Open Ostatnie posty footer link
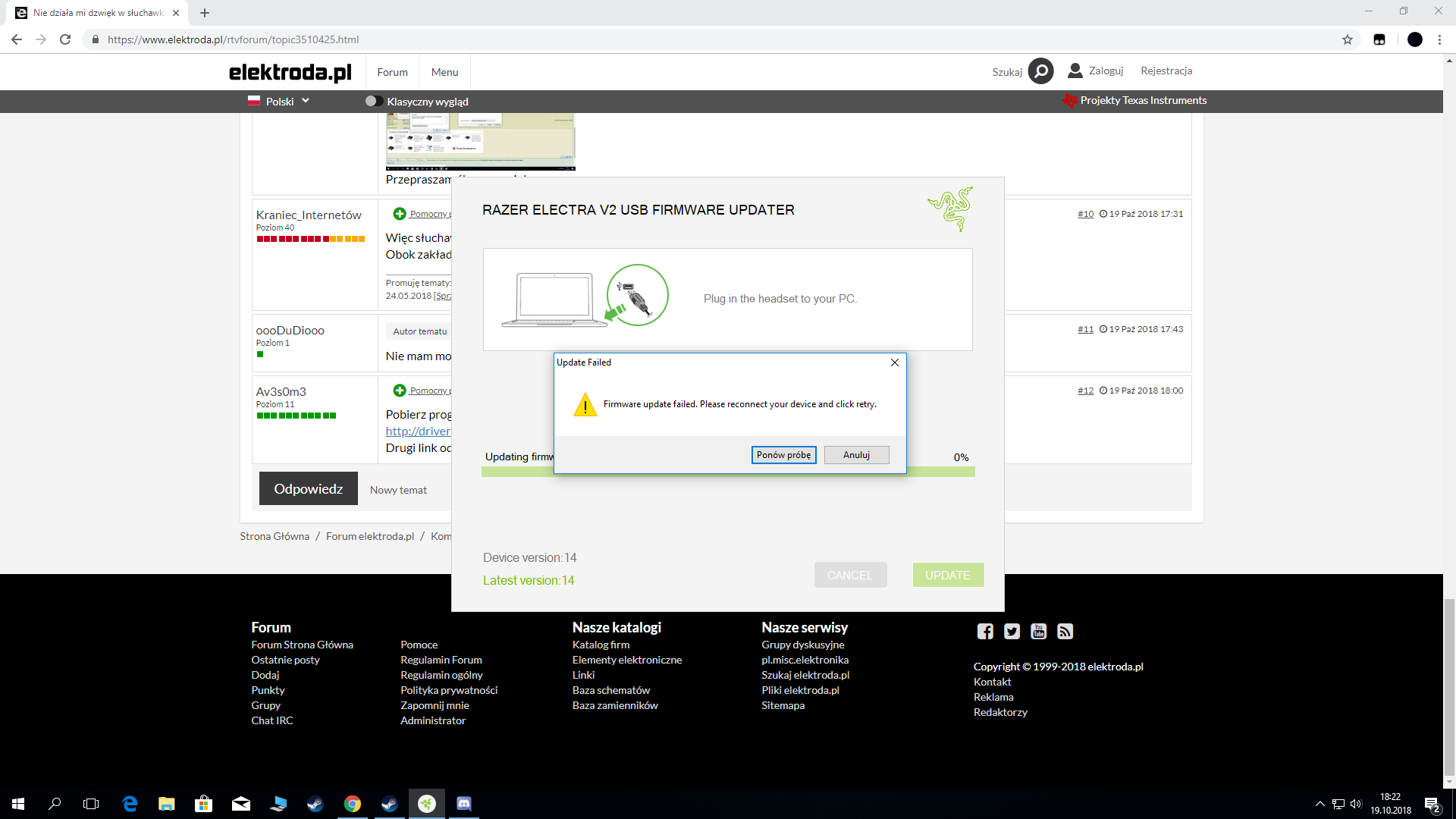 [285, 660]
